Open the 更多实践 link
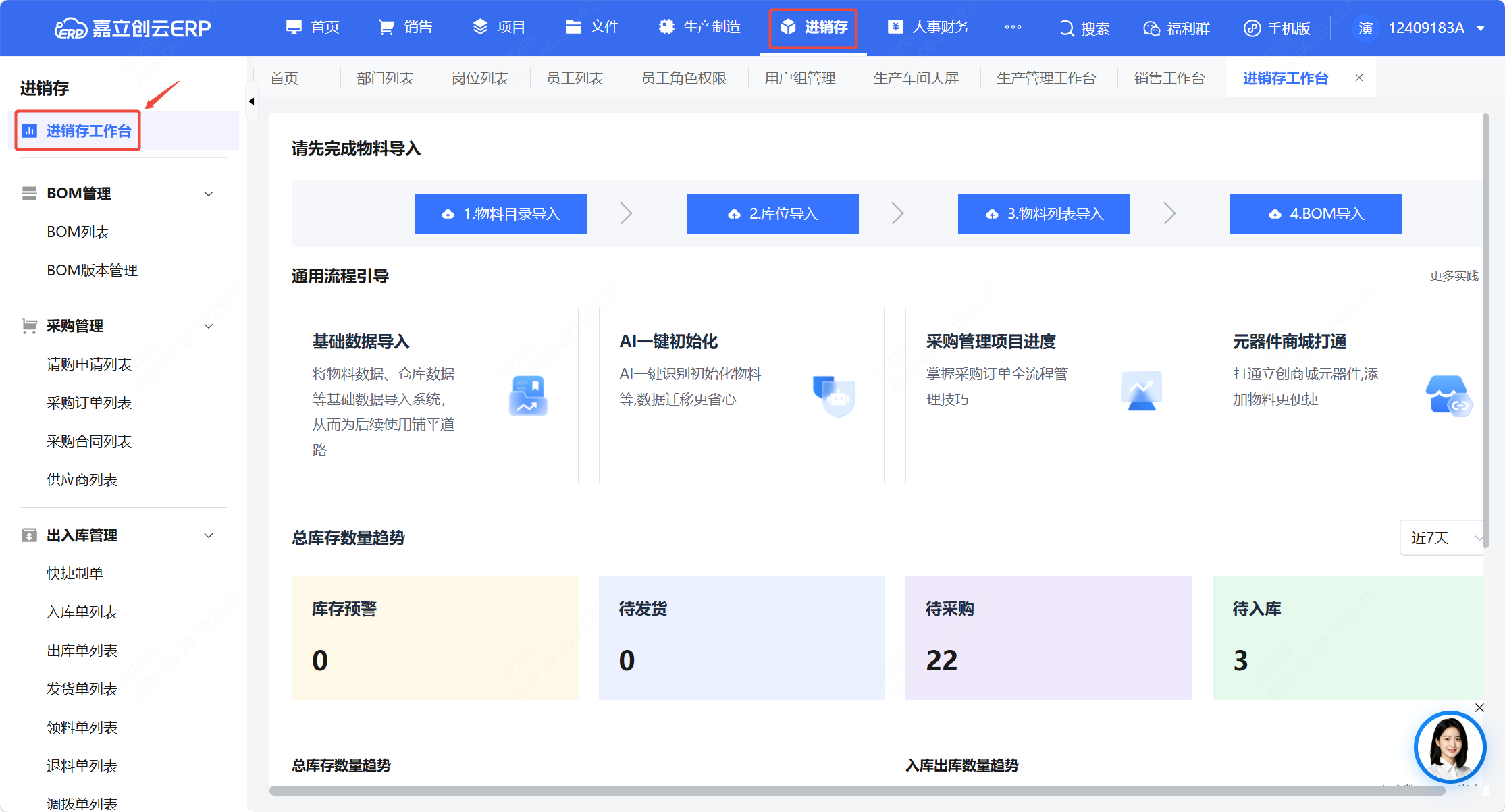The height and width of the screenshot is (812, 1505). (x=1454, y=276)
